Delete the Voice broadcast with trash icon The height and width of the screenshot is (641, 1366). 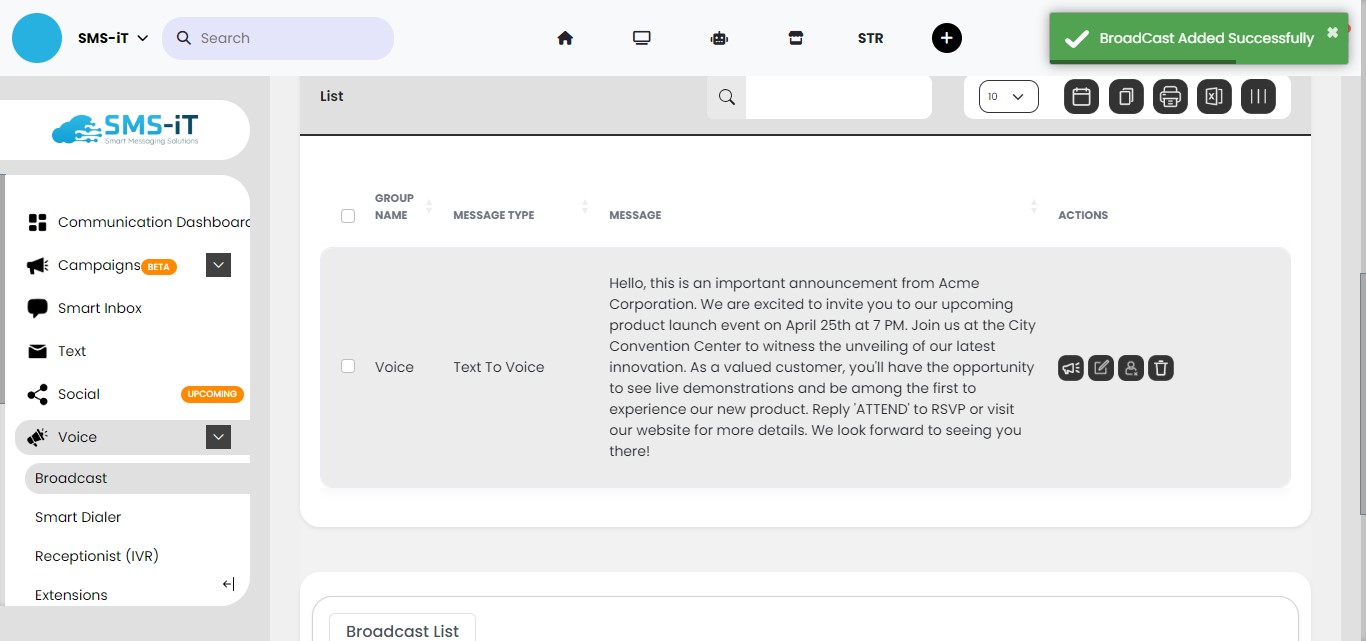(x=1160, y=368)
